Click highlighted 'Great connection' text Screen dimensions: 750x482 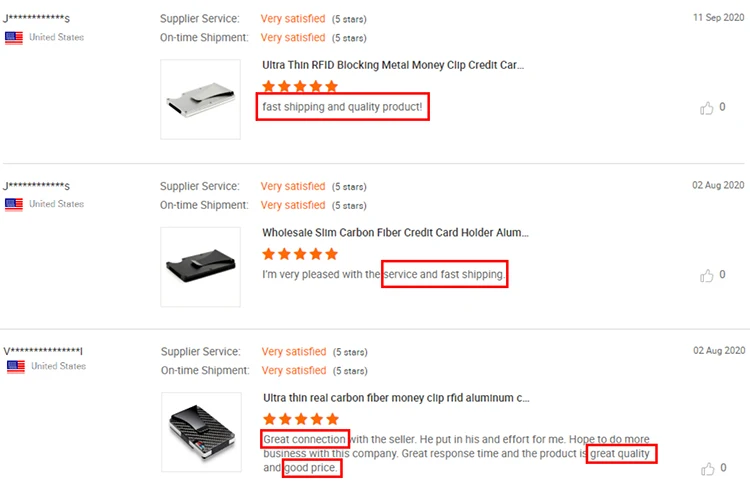click(x=305, y=439)
